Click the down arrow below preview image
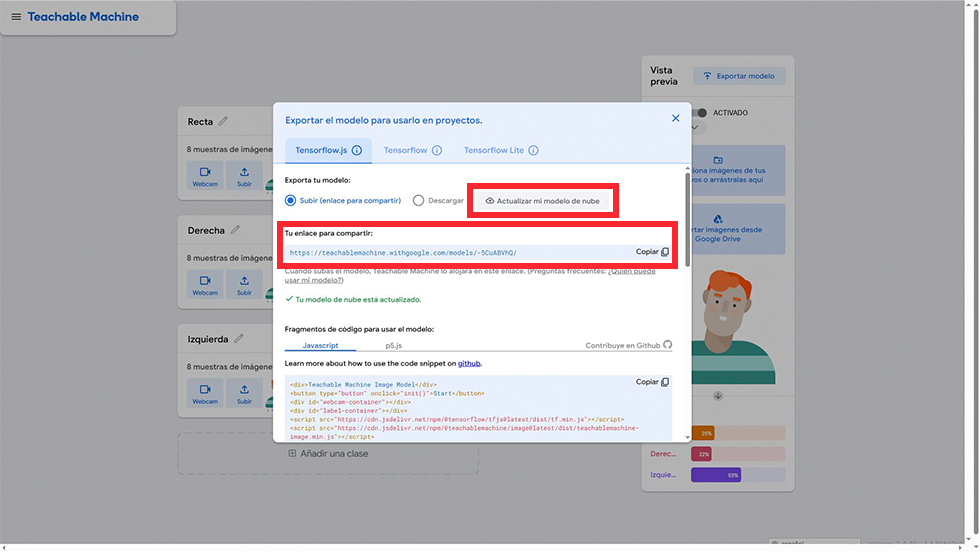The image size is (980, 552). pyautogui.click(x=718, y=396)
